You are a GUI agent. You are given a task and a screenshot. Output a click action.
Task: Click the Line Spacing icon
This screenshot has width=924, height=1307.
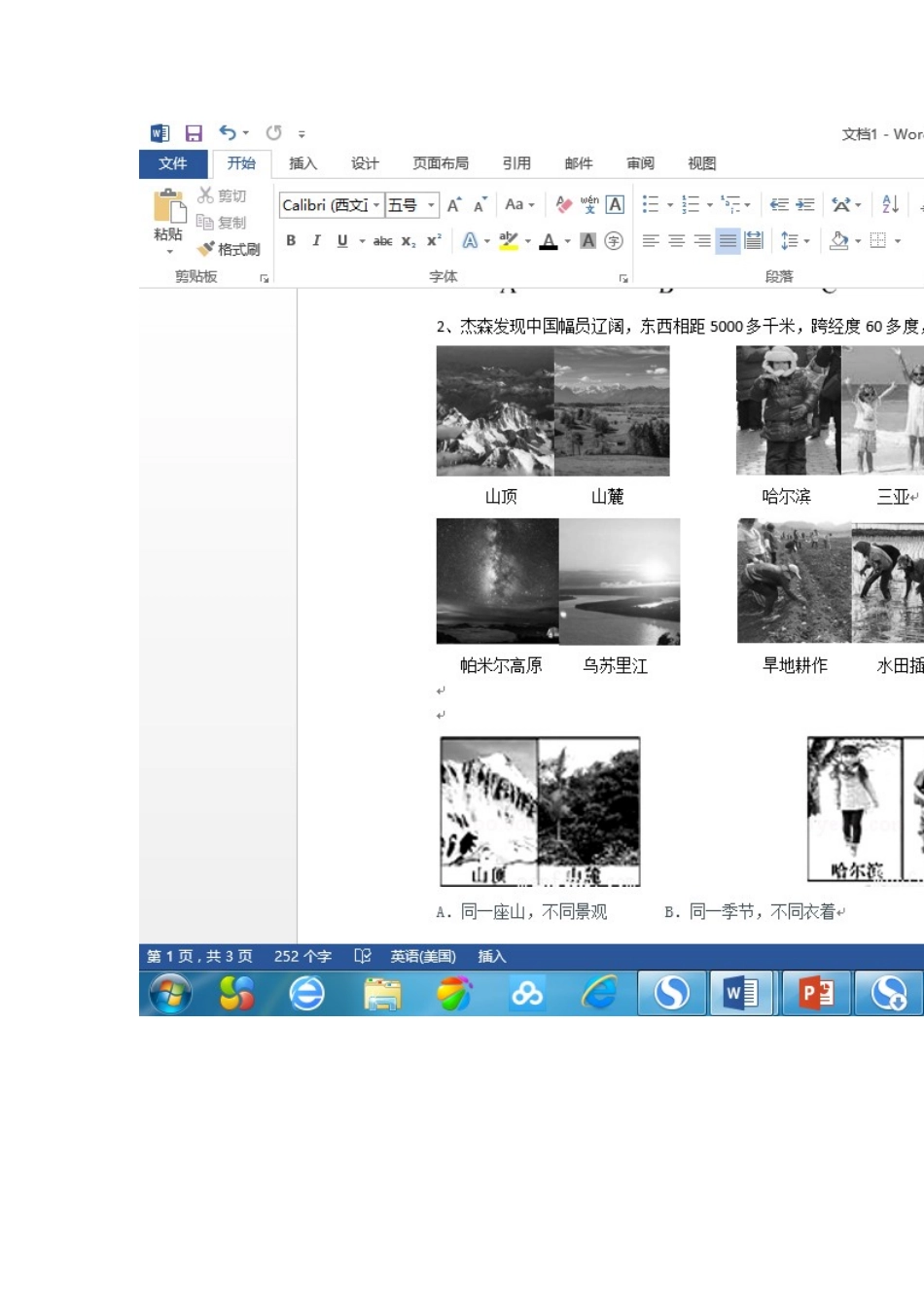point(789,240)
